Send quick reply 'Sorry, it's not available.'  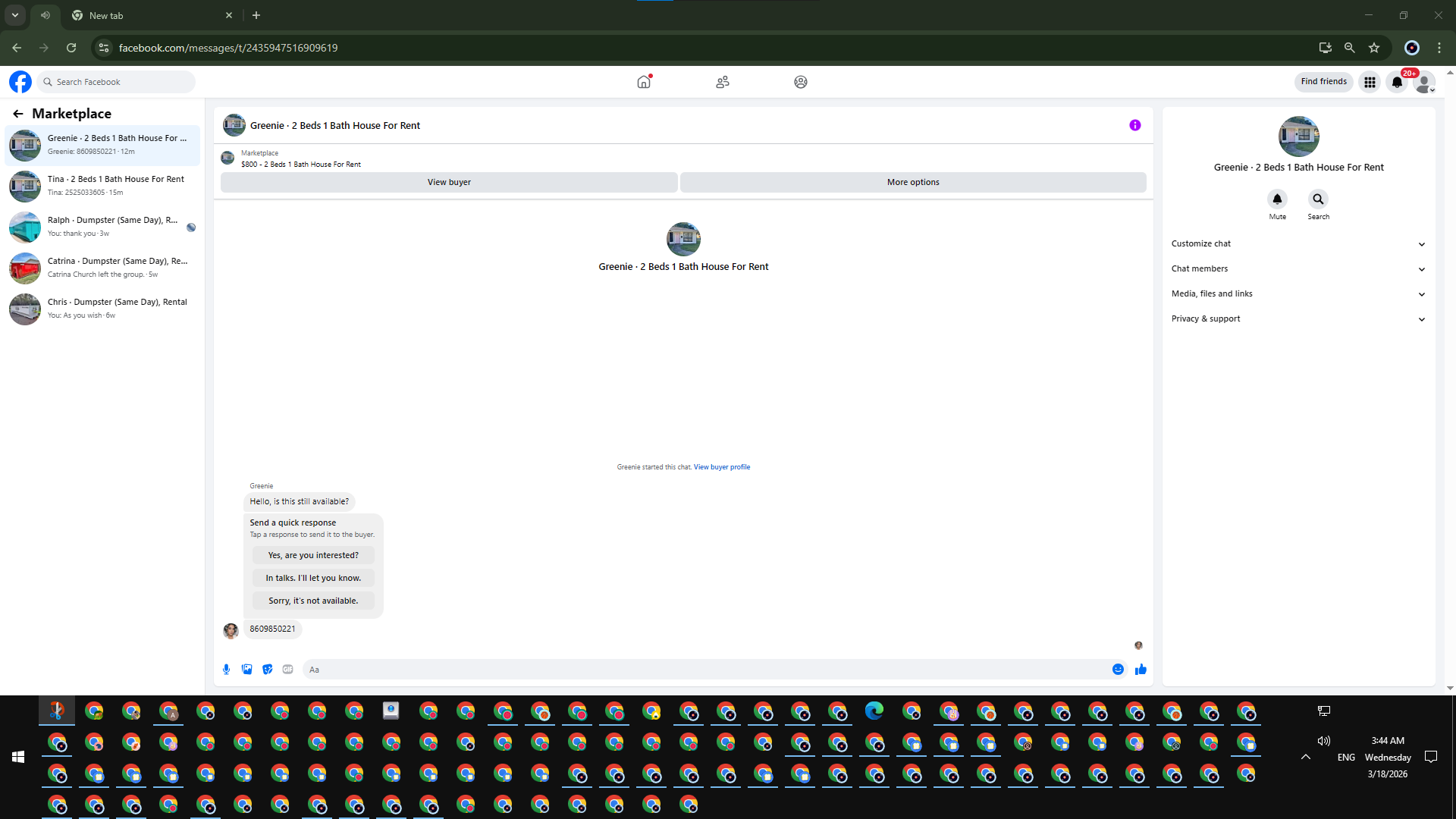click(x=313, y=601)
